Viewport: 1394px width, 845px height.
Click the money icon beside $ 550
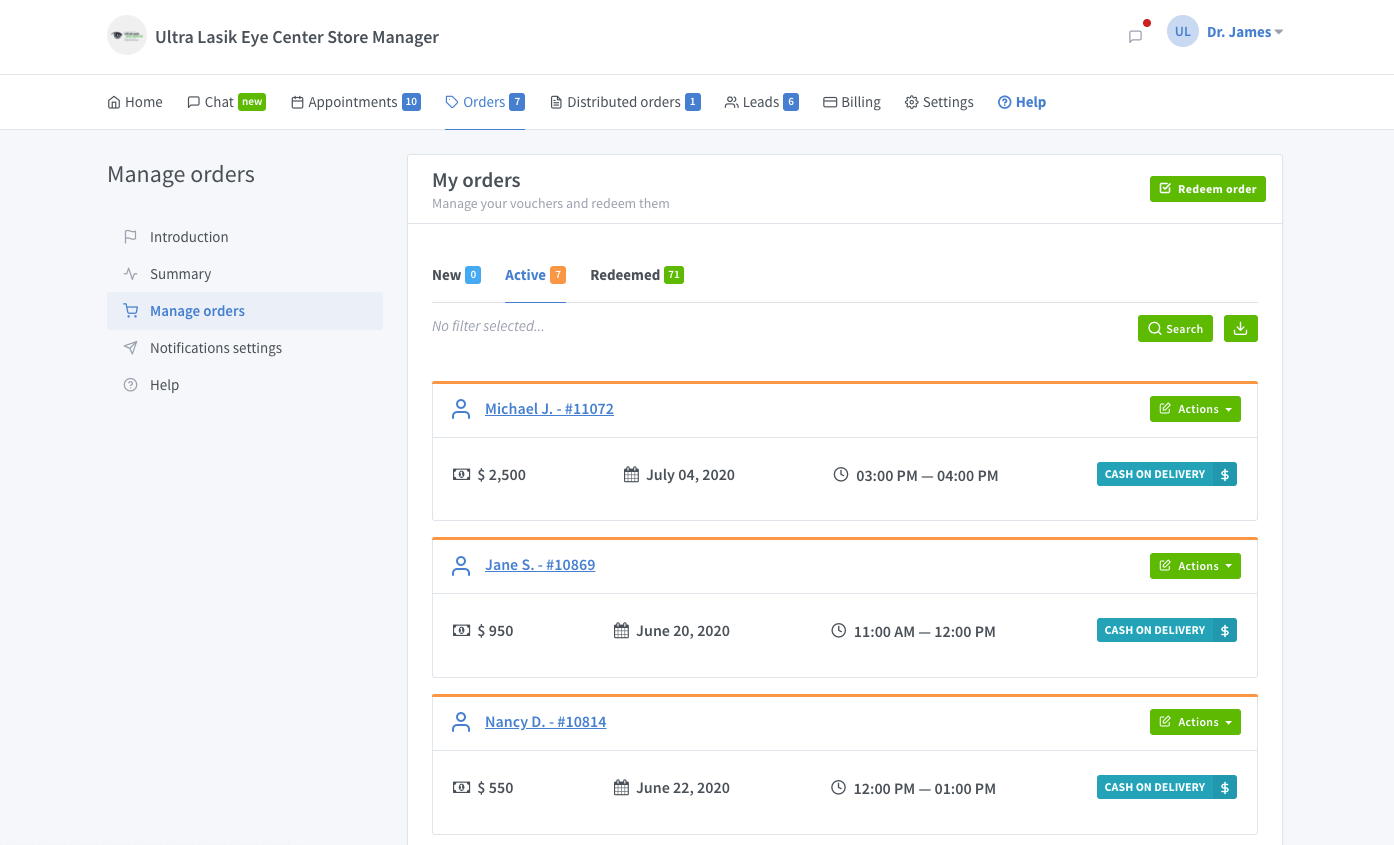pyautogui.click(x=461, y=788)
